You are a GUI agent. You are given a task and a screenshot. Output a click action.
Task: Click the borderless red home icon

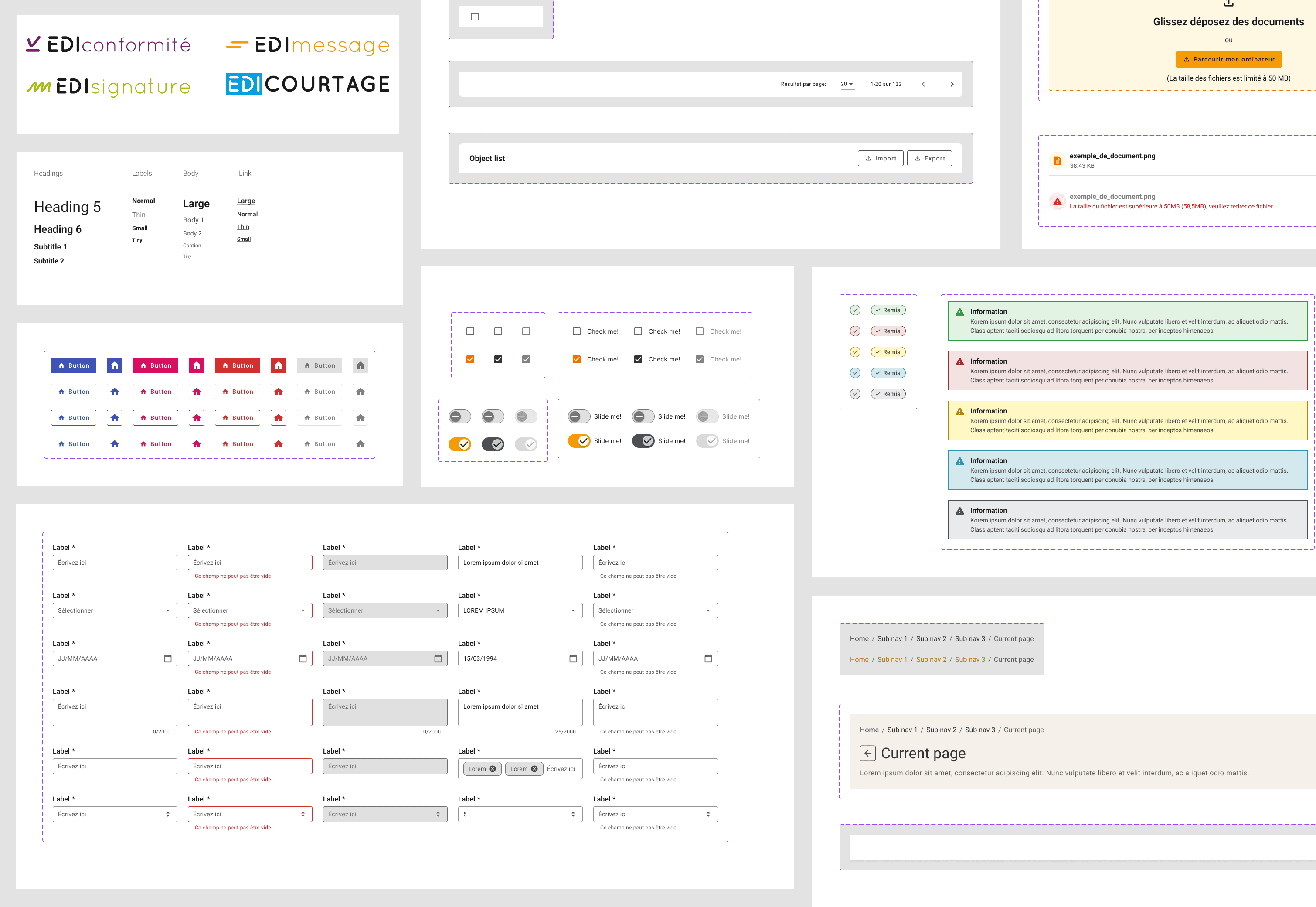[x=278, y=444]
